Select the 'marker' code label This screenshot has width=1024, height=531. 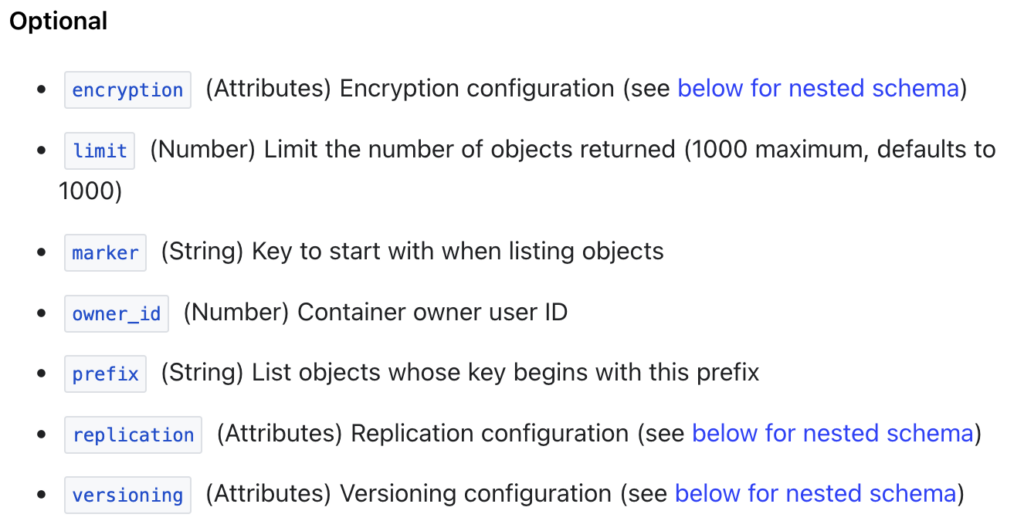105,252
